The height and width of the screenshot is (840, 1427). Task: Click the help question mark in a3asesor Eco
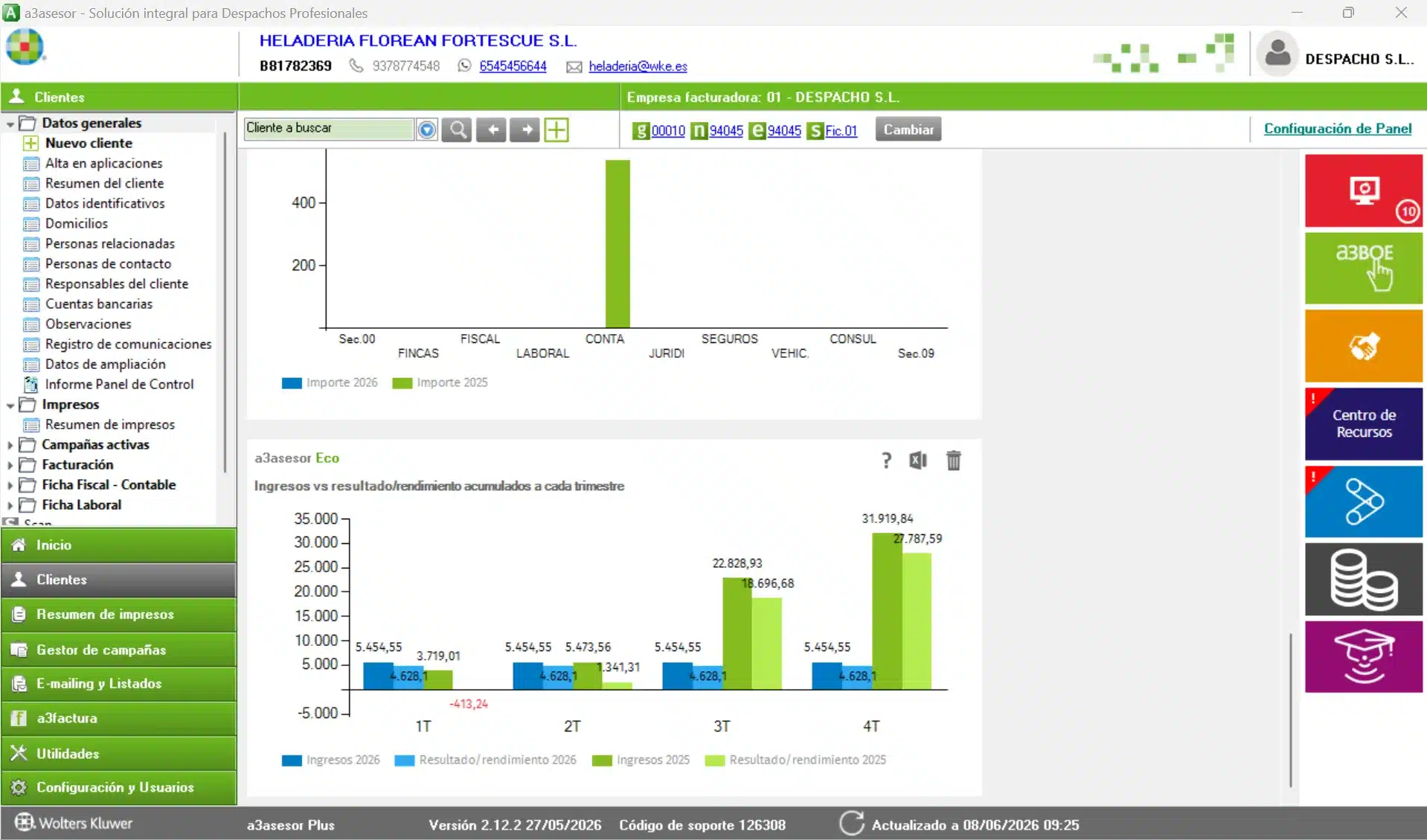tap(885, 461)
